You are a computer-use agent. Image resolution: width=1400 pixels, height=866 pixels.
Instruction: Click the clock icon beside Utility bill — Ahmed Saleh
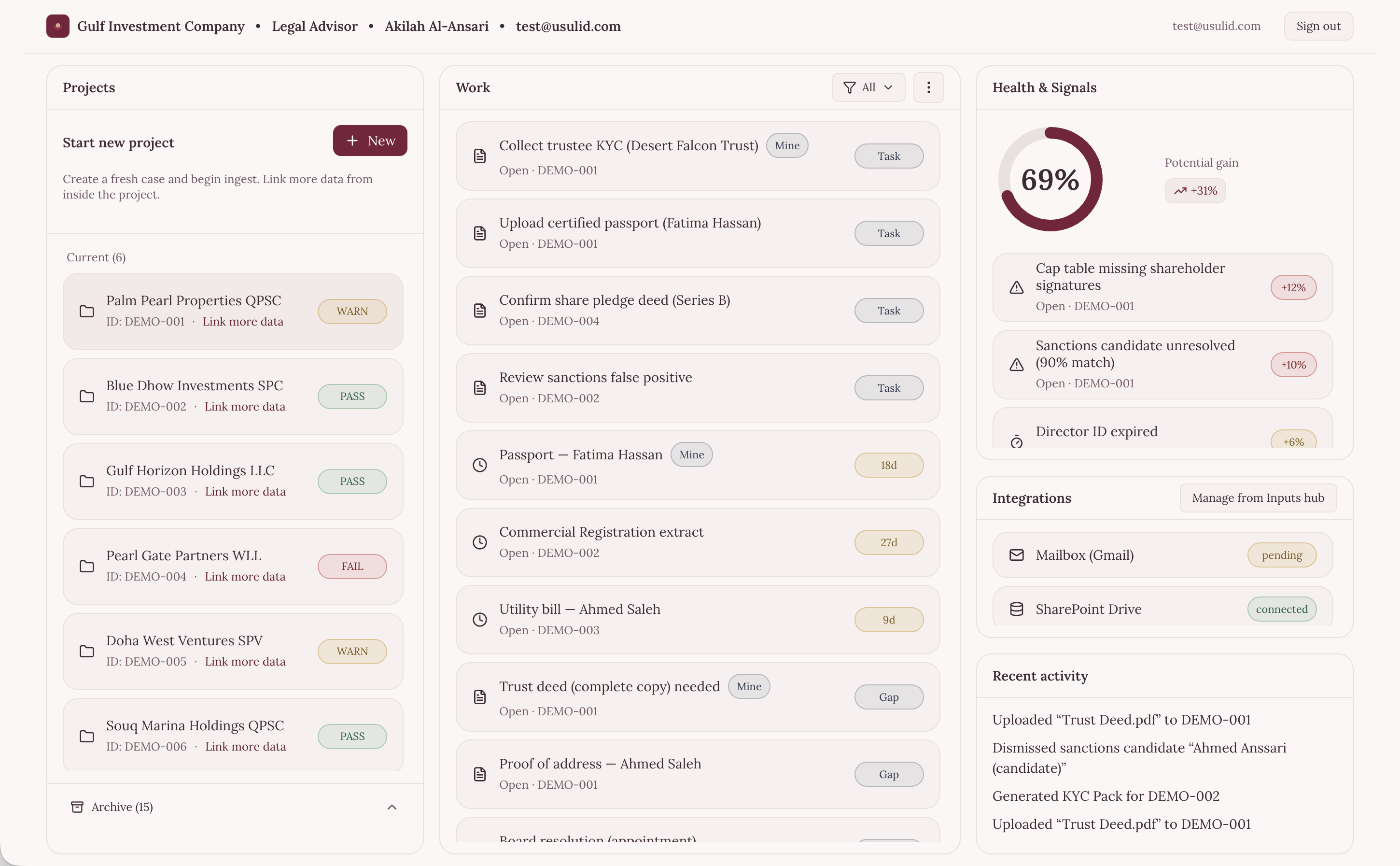[x=480, y=620]
